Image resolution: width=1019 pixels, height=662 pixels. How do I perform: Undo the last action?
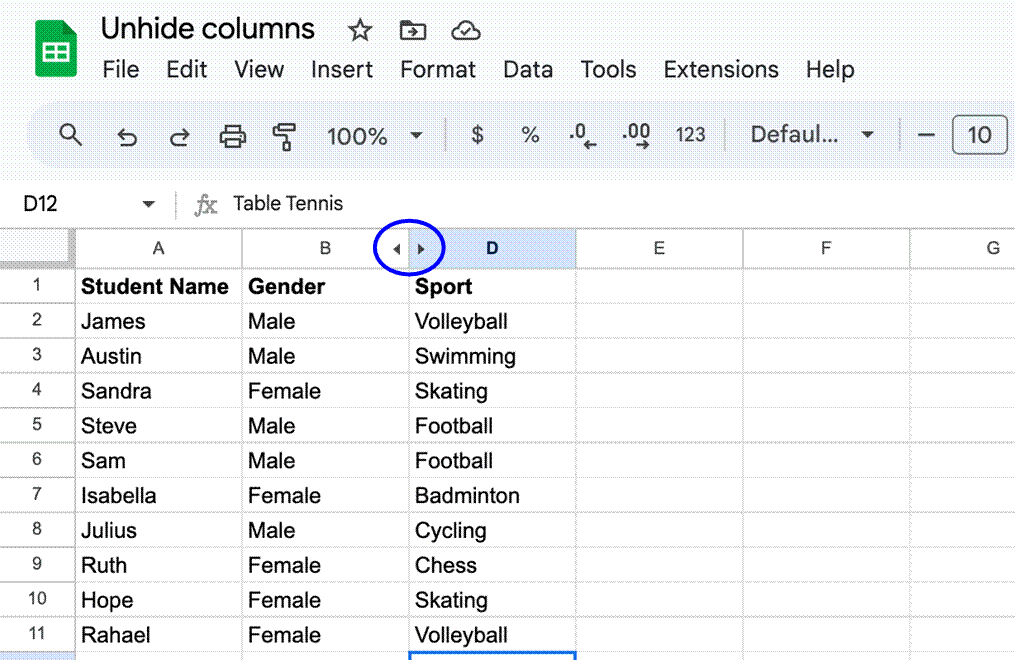point(127,136)
